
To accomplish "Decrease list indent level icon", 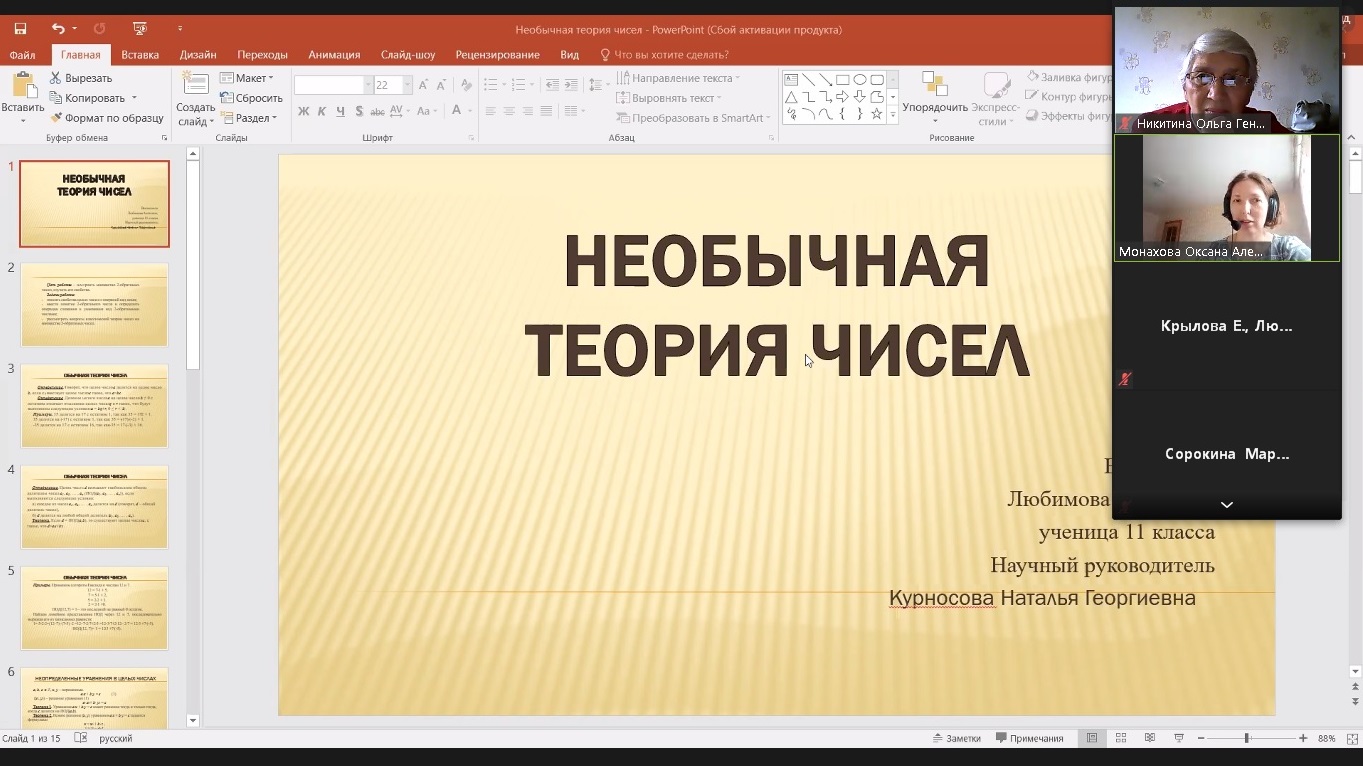I will tap(552, 85).
